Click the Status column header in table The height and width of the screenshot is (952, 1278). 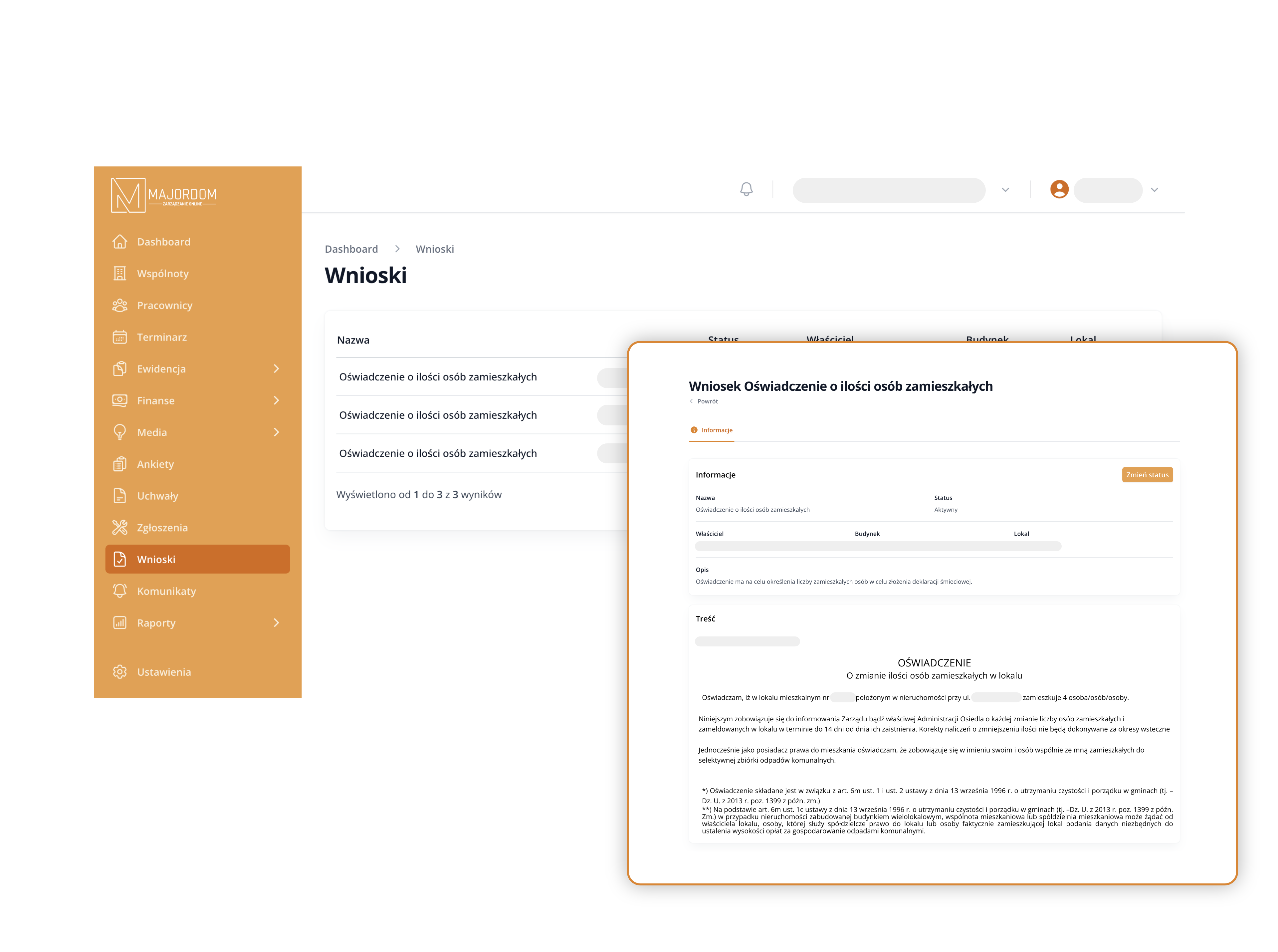(723, 338)
